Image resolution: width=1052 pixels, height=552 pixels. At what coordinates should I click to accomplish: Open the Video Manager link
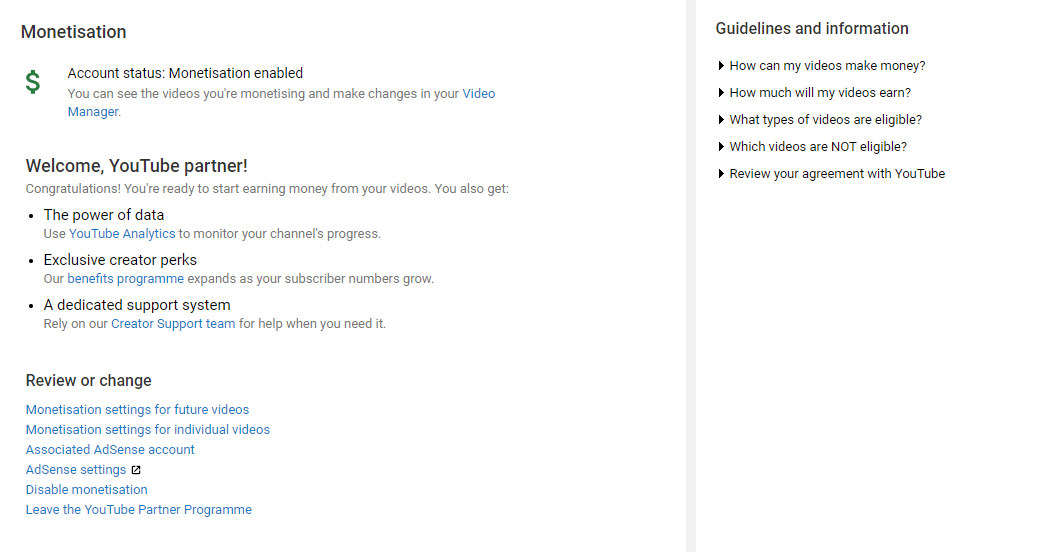click(478, 94)
